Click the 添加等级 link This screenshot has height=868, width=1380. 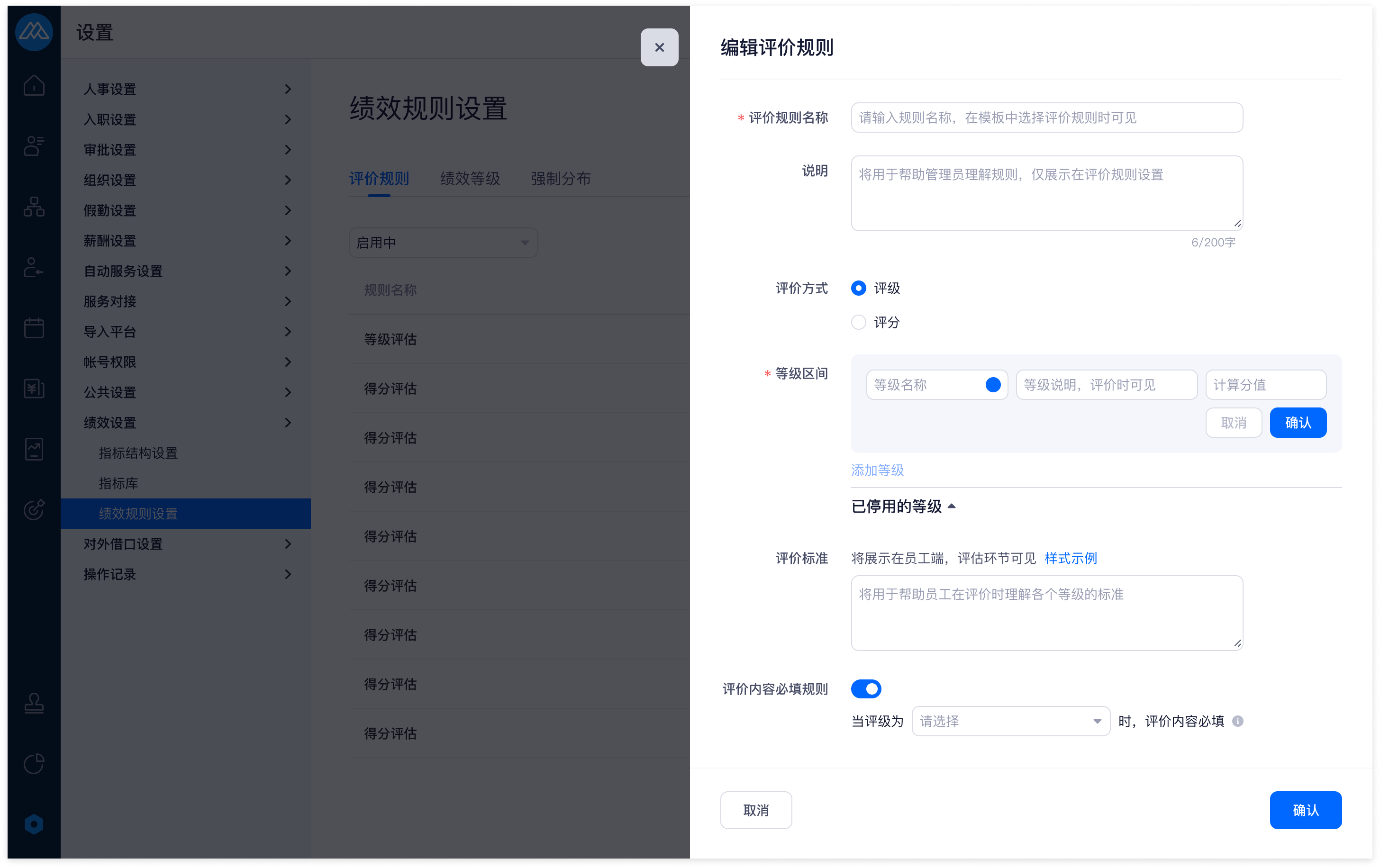[x=877, y=470]
